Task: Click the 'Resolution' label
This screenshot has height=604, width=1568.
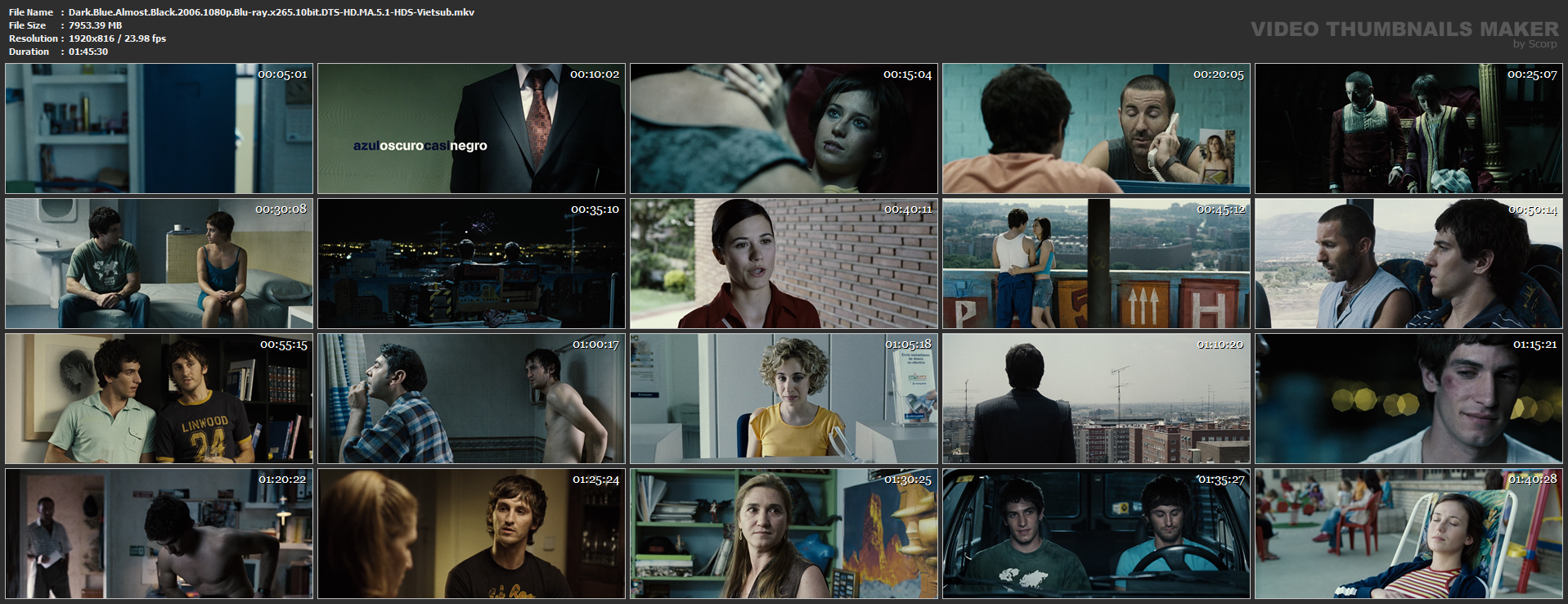Action: coord(33,38)
